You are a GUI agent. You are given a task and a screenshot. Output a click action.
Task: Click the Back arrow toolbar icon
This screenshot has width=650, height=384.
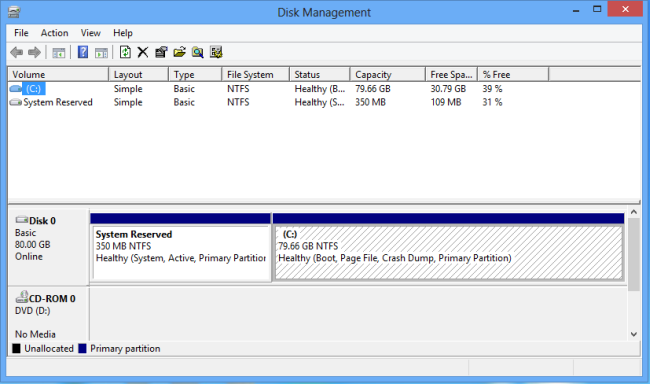tap(17, 52)
